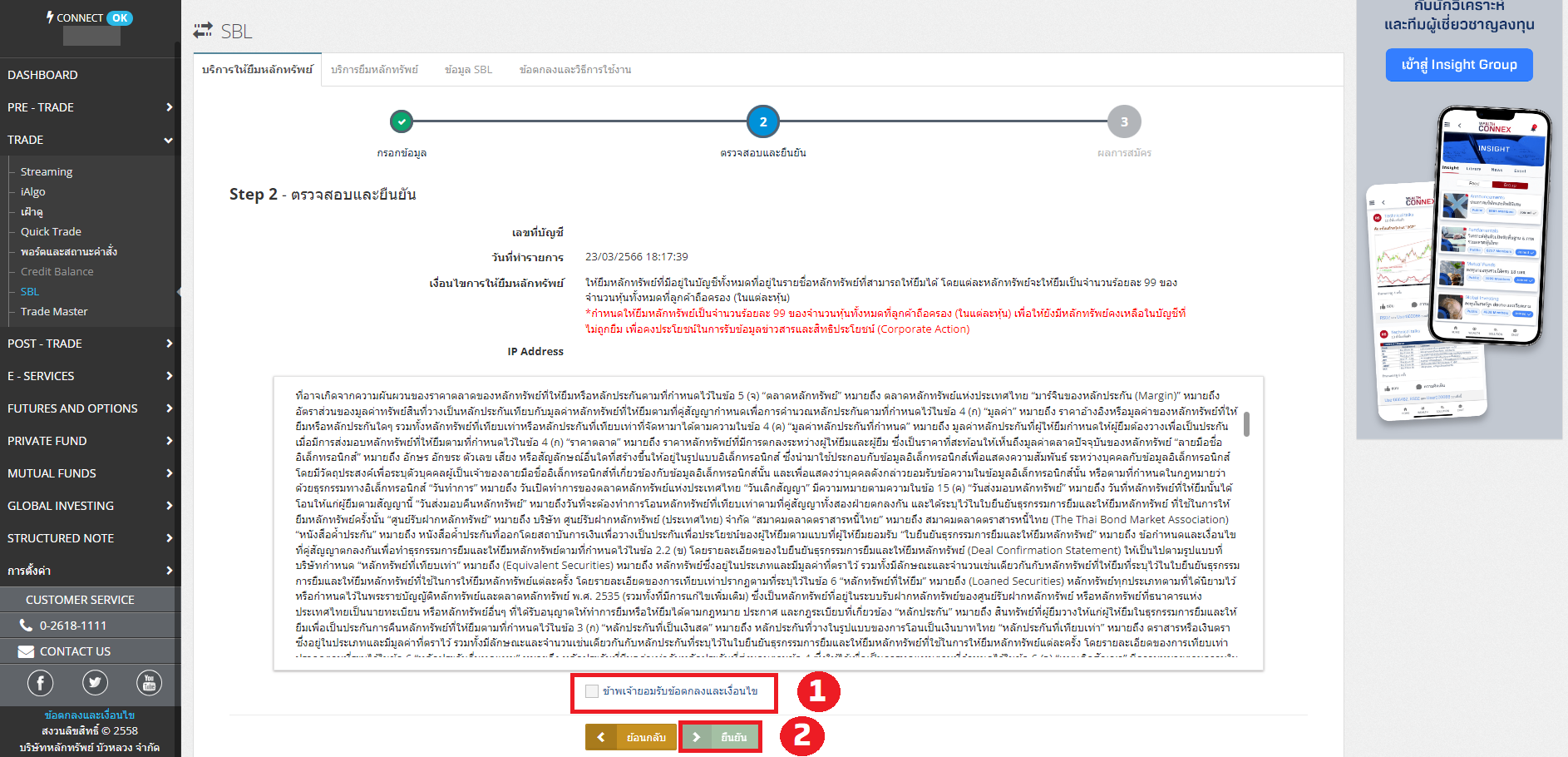Click the terms text box scrollbar
The width and height of the screenshot is (1568, 757).
1246,424
